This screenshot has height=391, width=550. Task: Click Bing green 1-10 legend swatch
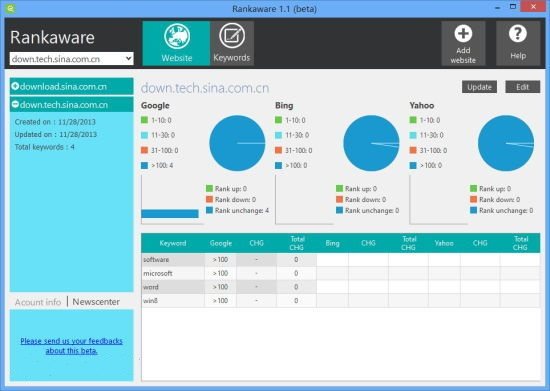(x=279, y=120)
